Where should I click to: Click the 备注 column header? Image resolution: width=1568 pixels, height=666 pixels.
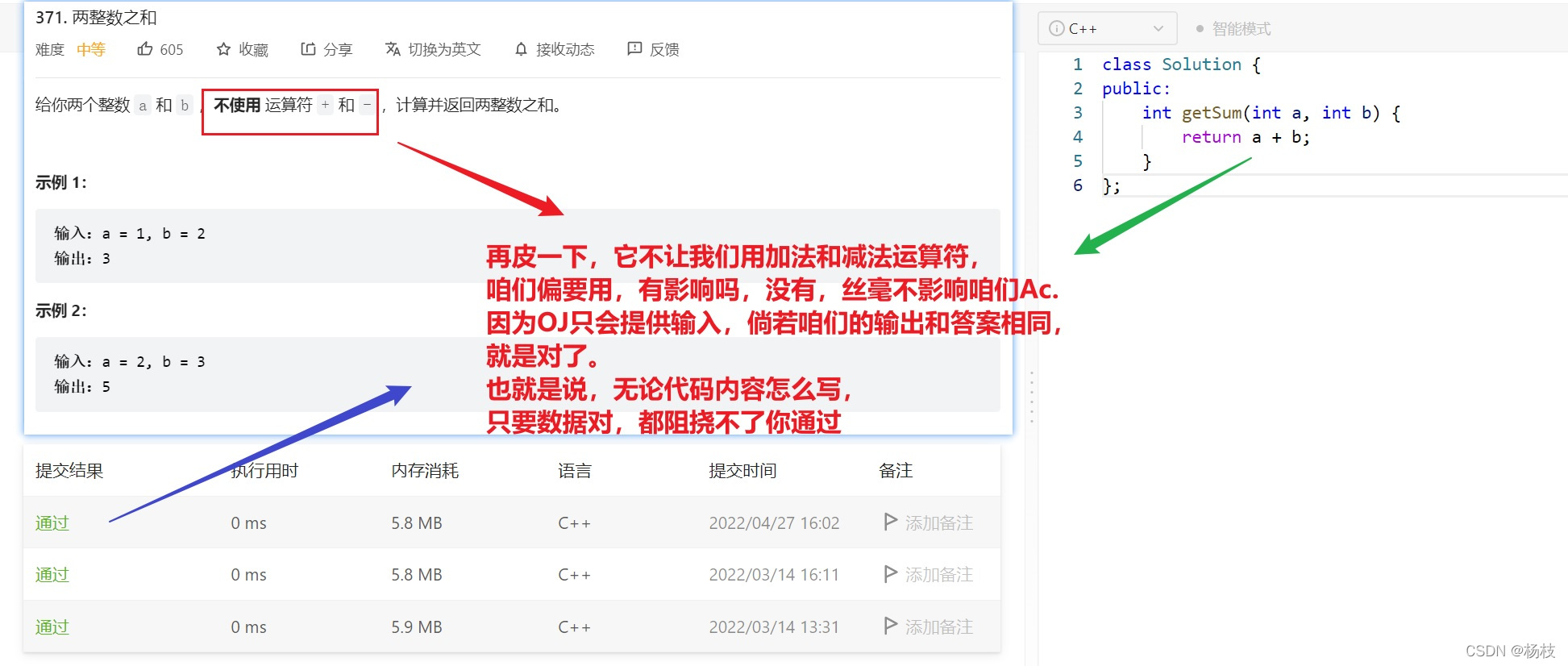896,471
